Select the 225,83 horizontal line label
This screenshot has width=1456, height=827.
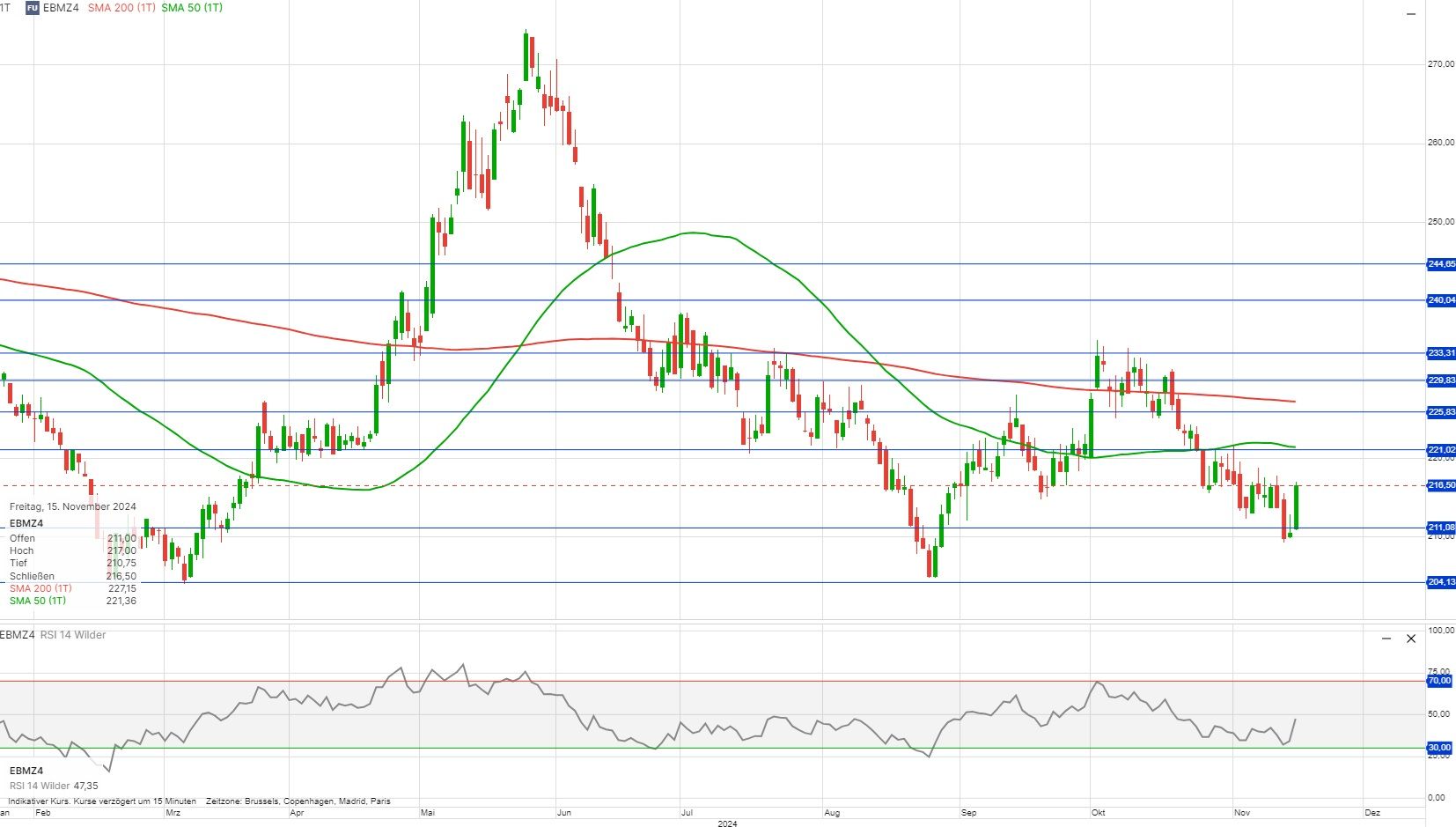[x=1440, y=412]
